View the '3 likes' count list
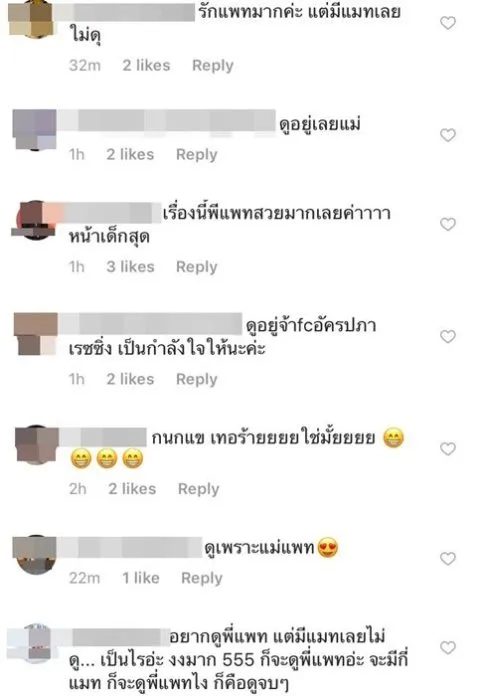 click(x=131, y=267)
